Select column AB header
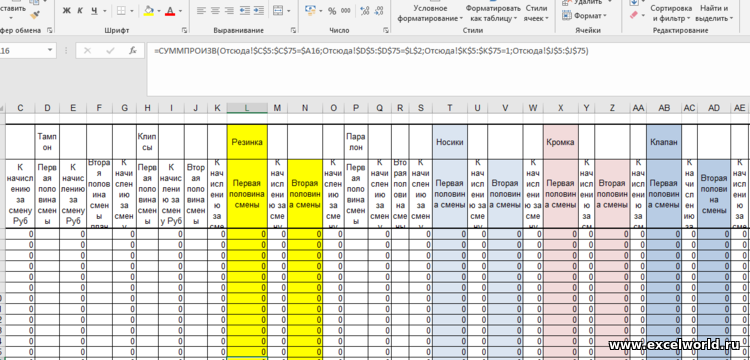Image resolution: width=750 pixels, height=360 pixels. 664,109
